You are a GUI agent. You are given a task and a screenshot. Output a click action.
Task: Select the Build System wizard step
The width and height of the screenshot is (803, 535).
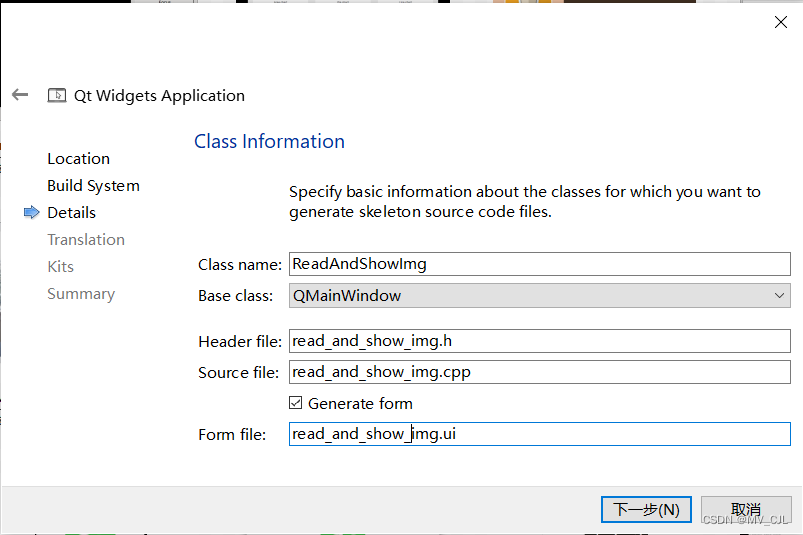point(93,186)
